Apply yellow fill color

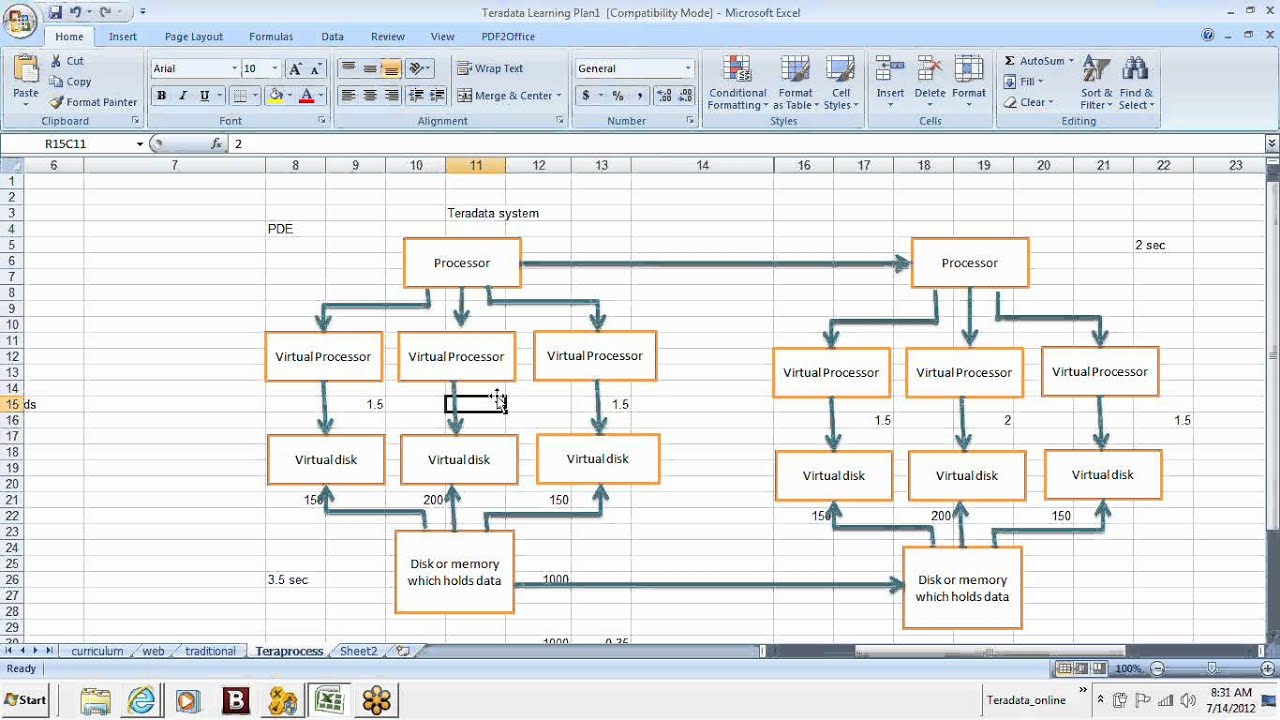[276, 96]
